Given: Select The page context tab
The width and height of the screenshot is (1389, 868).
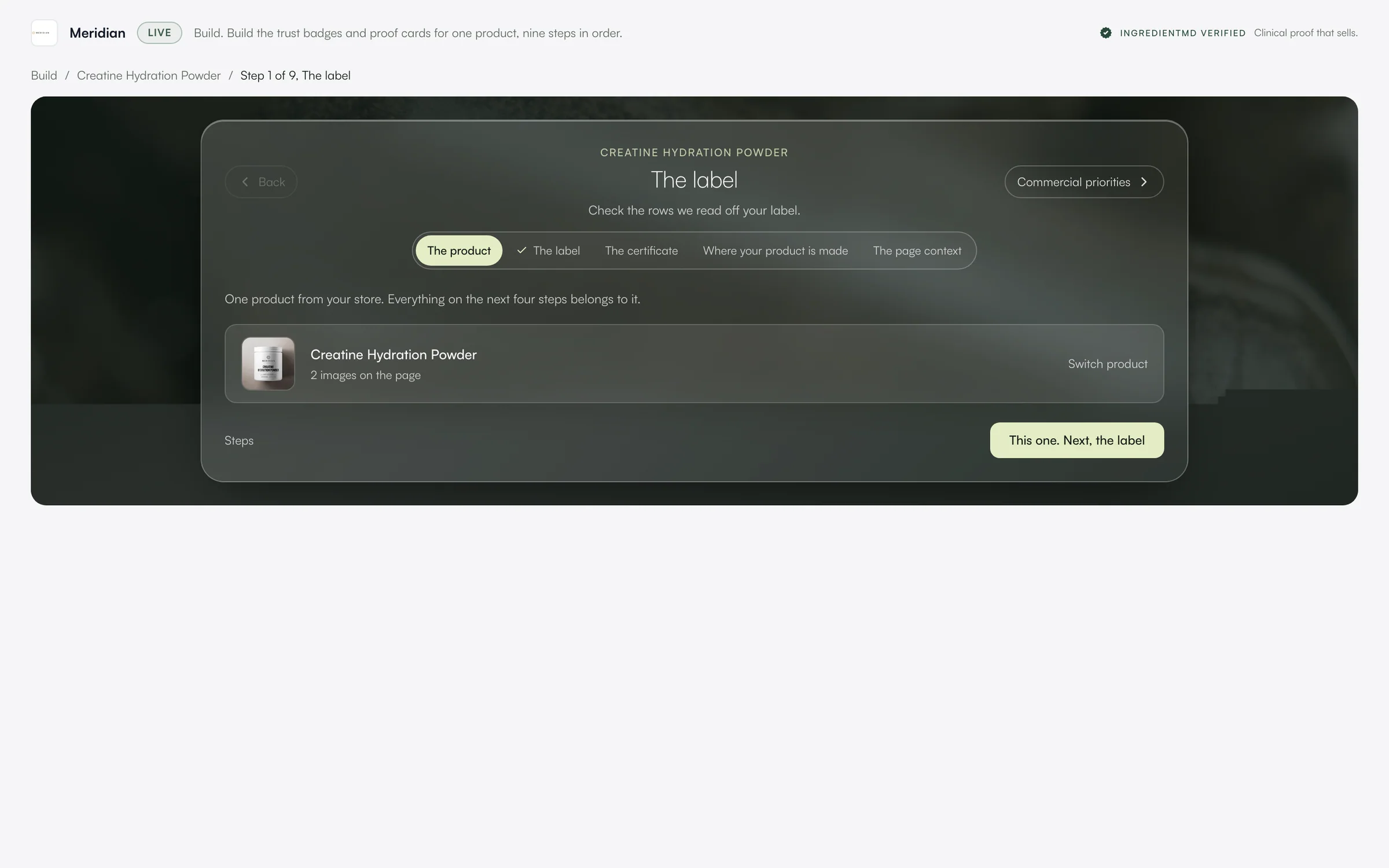Looking at the screenshot, I should pyautogui.click(x=917, y=251).
